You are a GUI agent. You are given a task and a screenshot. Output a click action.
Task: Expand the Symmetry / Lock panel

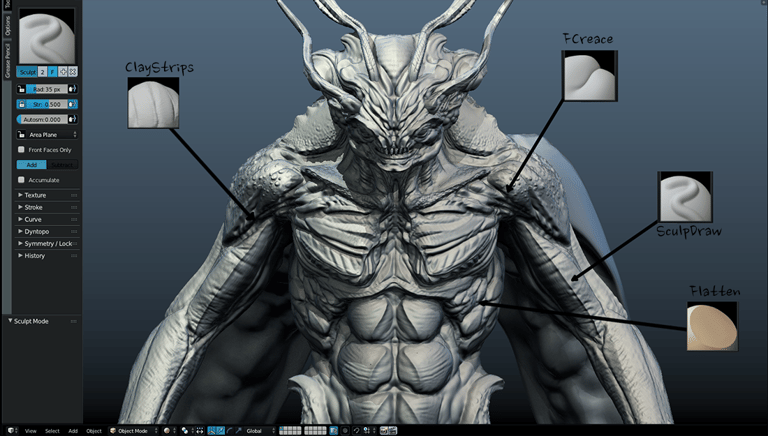(48, 243)
